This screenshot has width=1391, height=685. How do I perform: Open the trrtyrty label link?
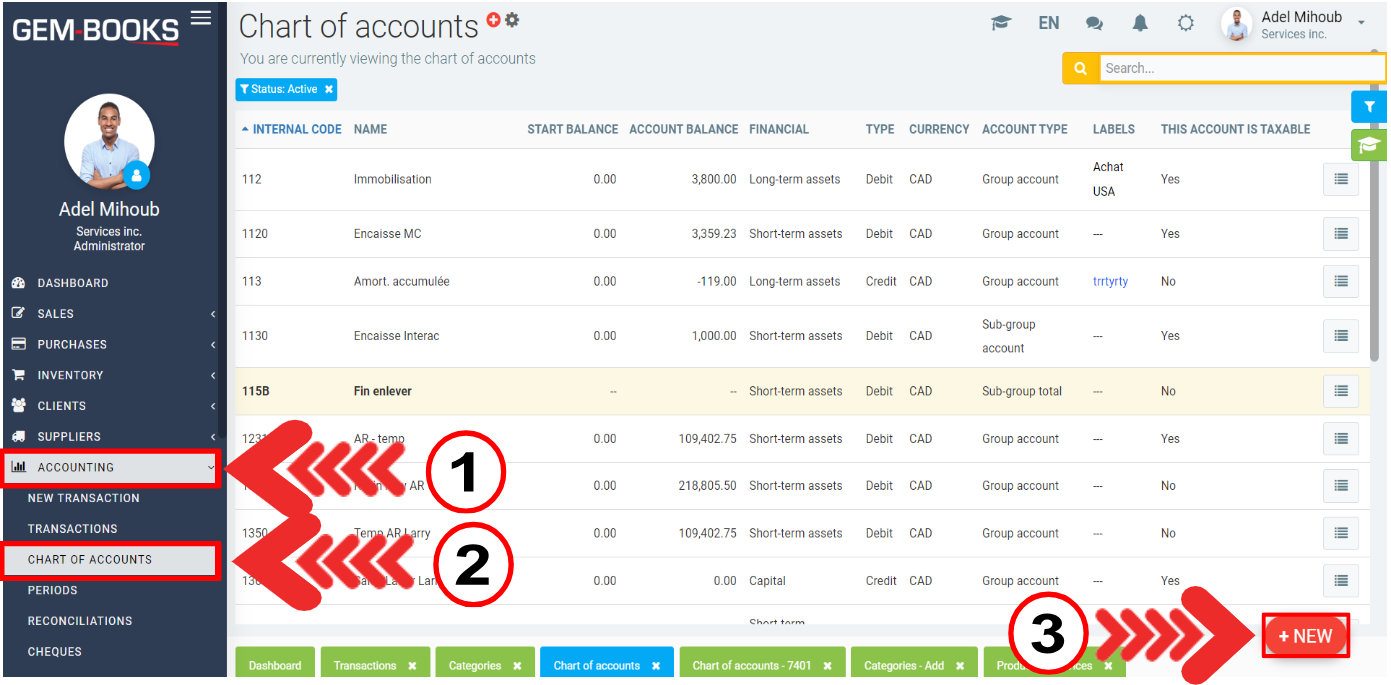coord(1110,282)
